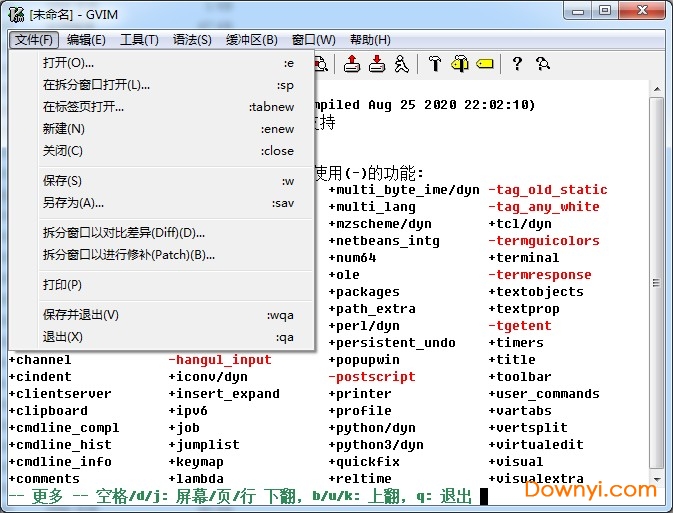
Task: Select 保存并退出(V) menu item
Action: pyautogui.click(x=80, y=315)
